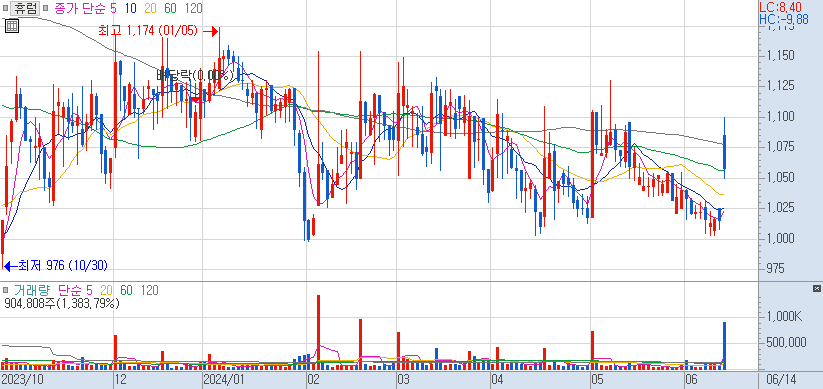This screenshot has width=823, height=389.
Task: Close the volume panel with X icon
Action: [816, 288]
